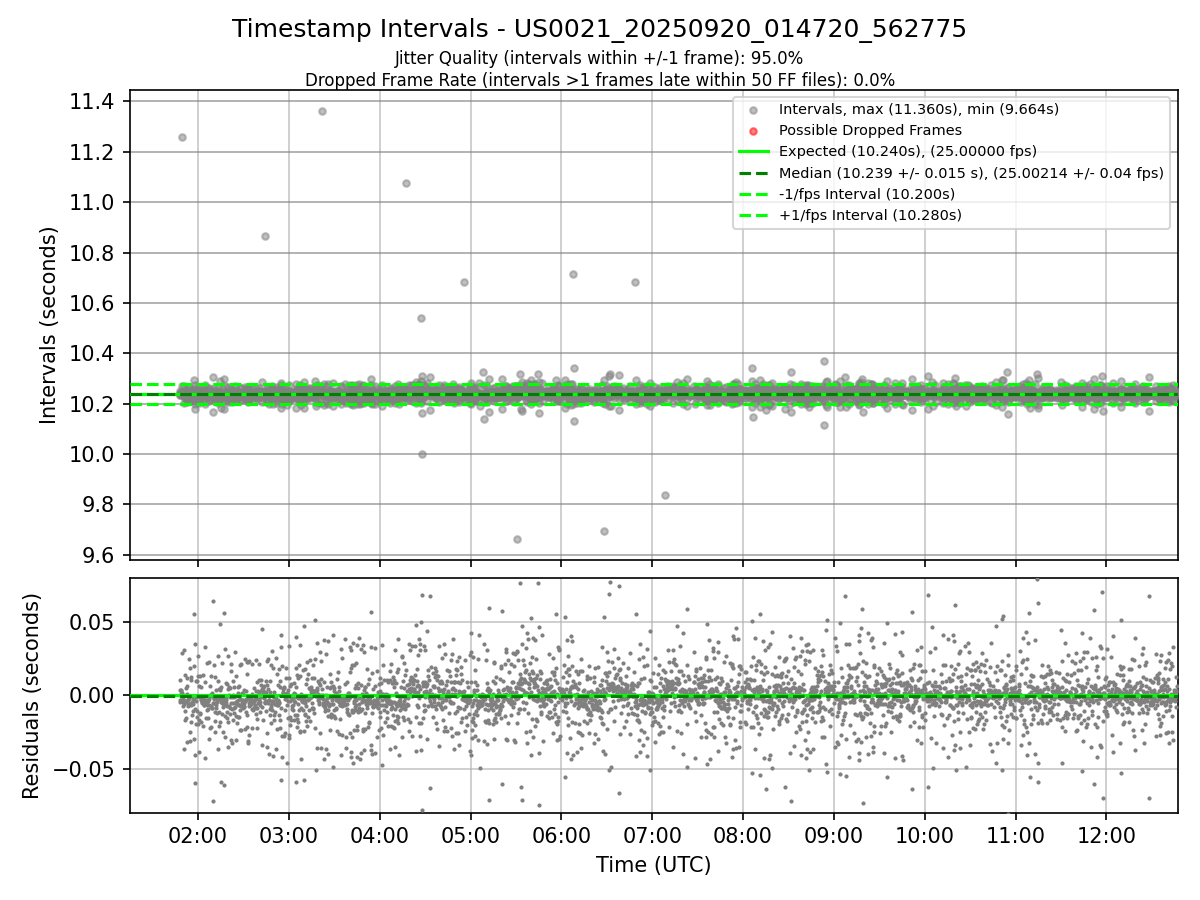1200x900 pixels.
Task: Click the 'Median (10.239 +/- 0.015 s)' legend entry
Action: (971, 173)
